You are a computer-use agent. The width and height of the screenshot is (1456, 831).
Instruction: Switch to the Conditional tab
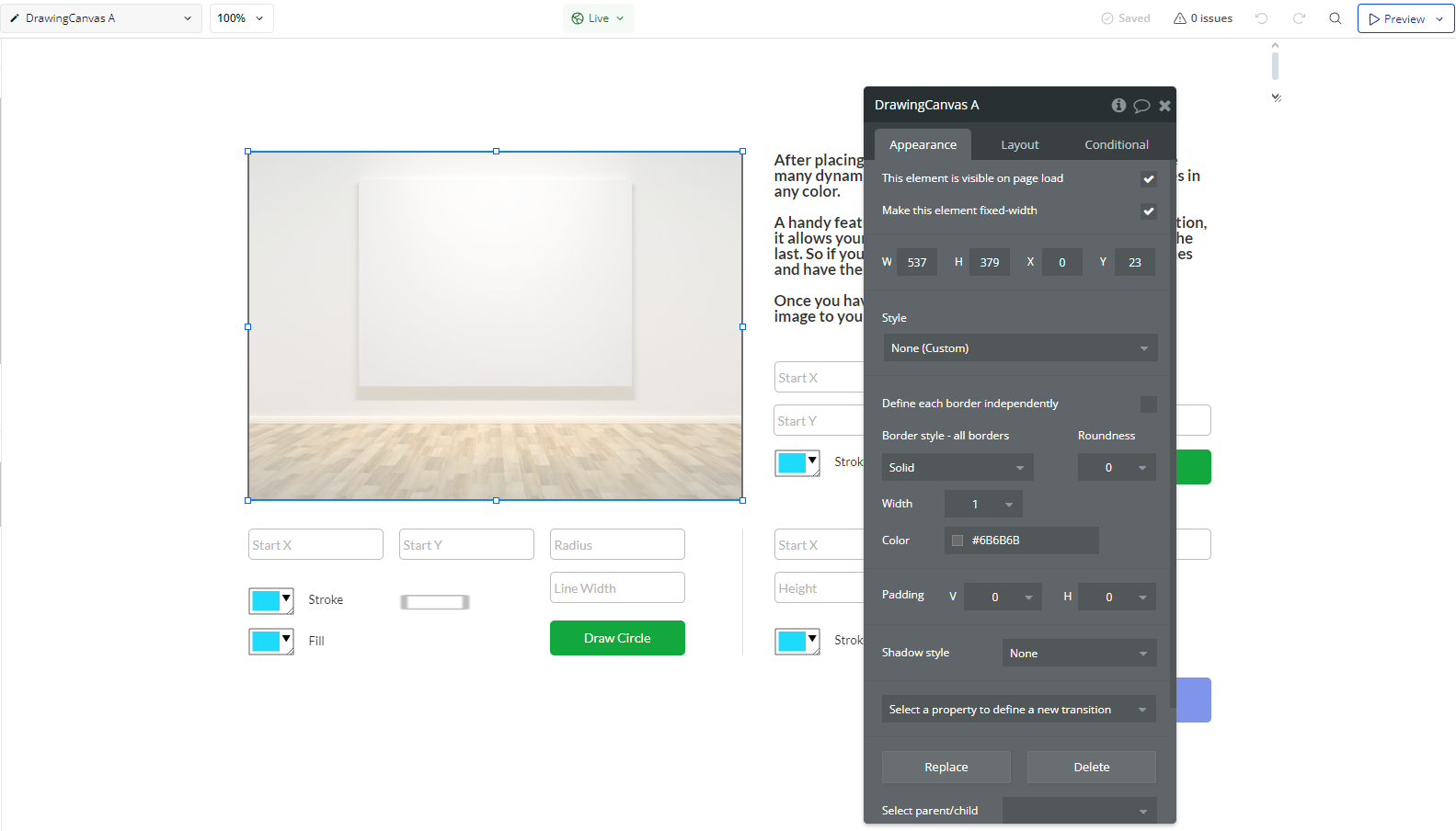[1116, 145]
